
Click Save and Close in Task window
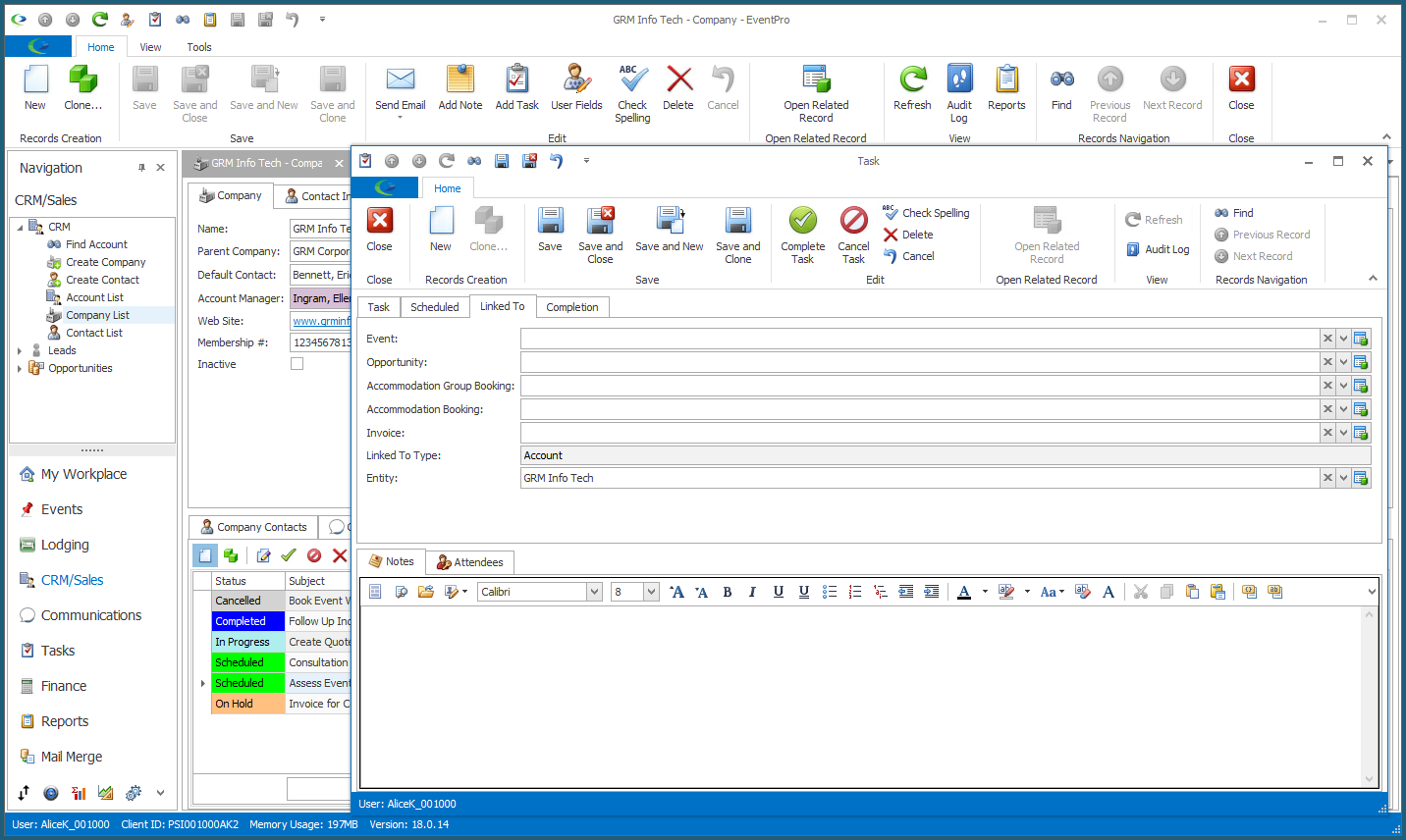pos(600,236)
